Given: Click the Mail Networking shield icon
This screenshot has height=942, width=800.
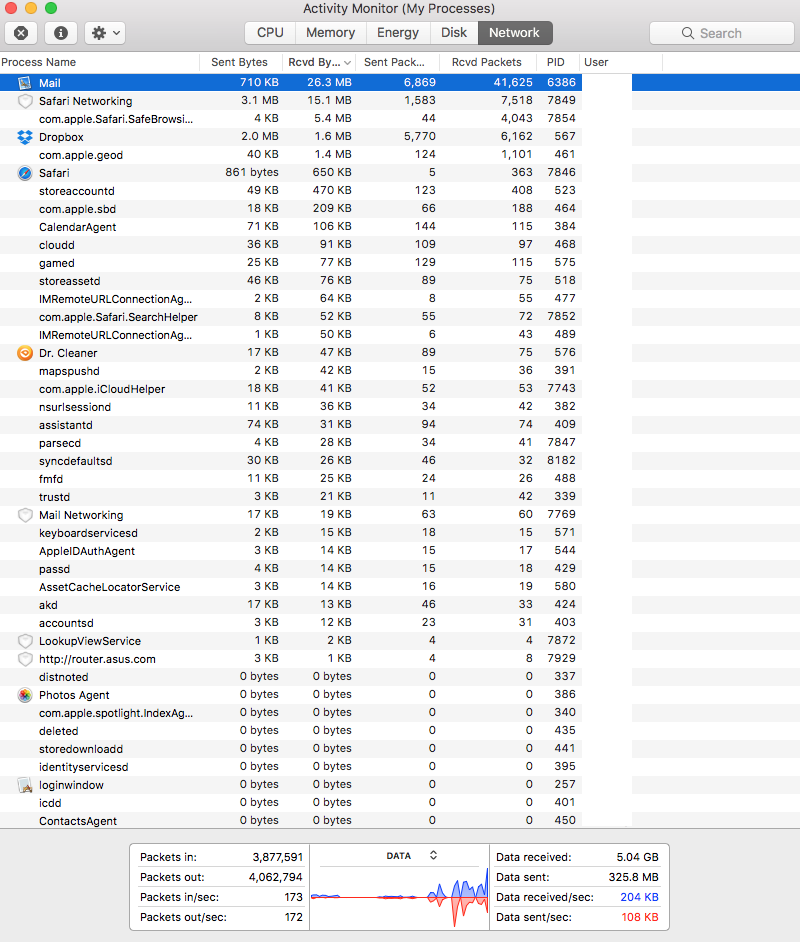Looking at the screenshot, I should point(25,515).
